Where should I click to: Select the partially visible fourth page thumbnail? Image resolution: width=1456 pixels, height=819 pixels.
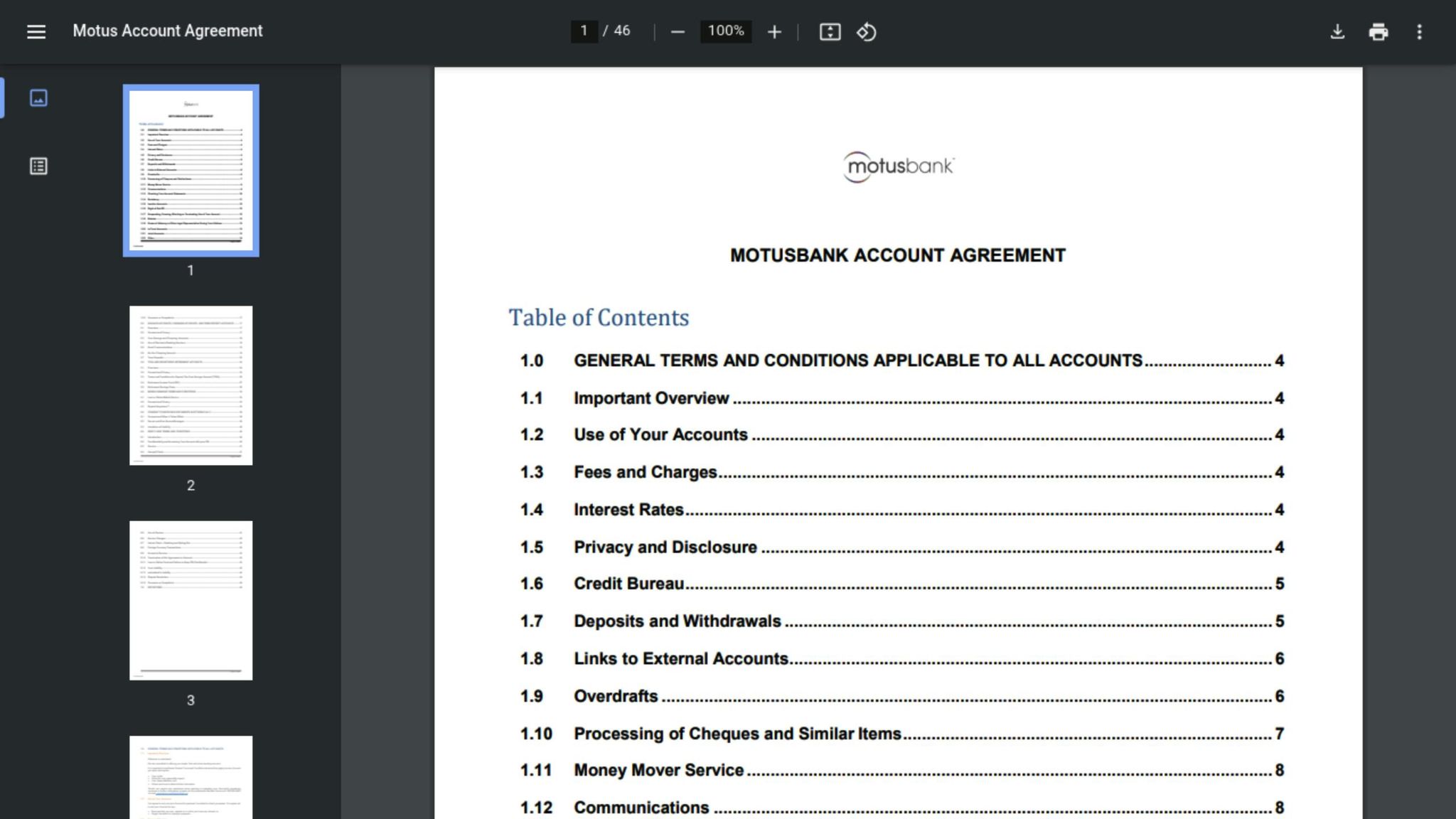(x=191, y=777)
